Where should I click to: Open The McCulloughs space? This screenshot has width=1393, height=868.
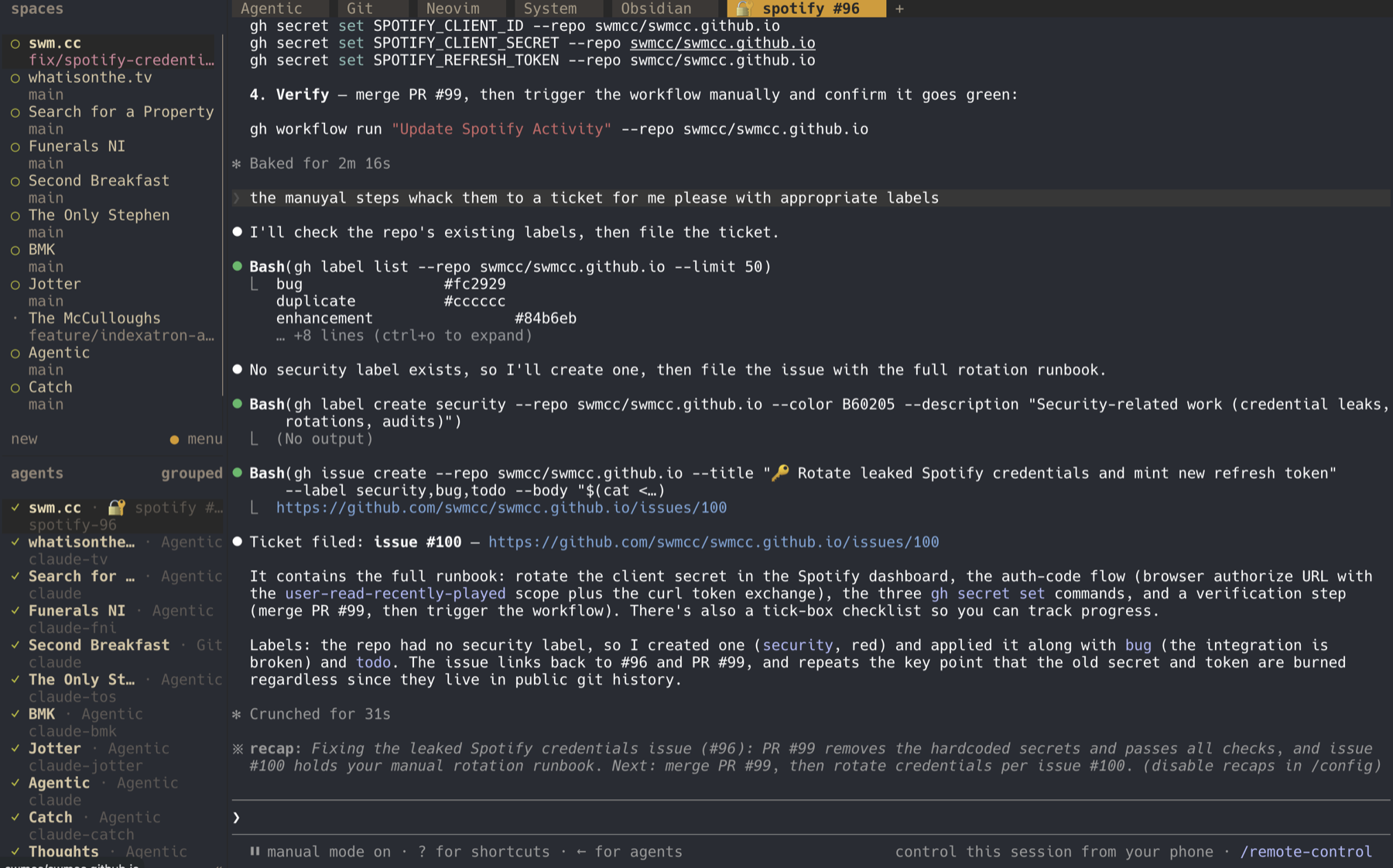click(112, 326)
